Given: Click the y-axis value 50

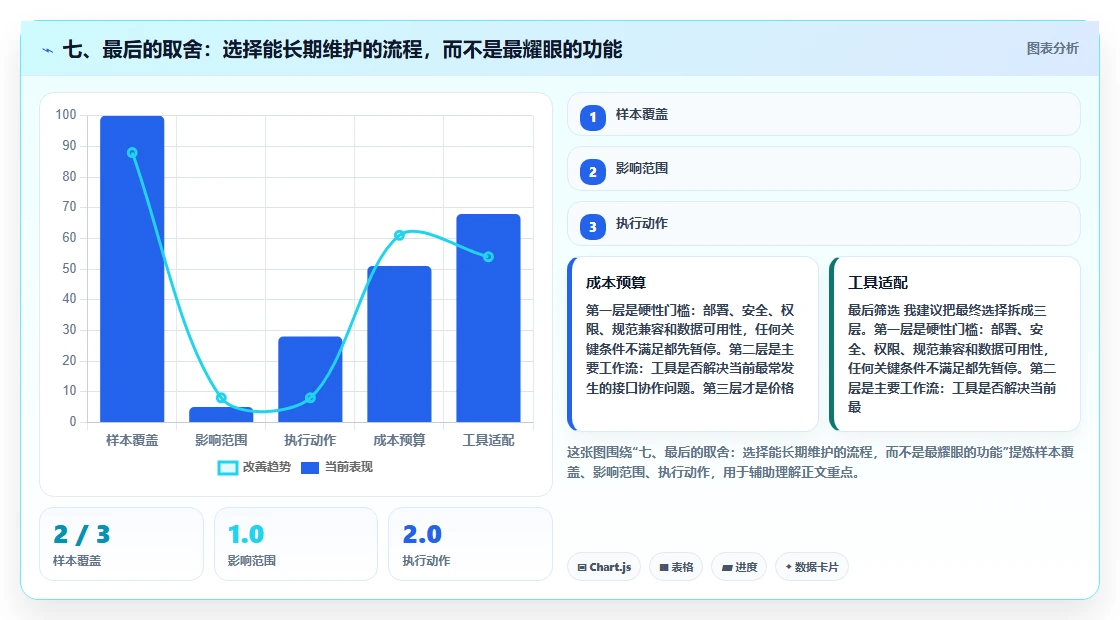Looking at the screenshot, I should pyautogui.click(x=69, y=269).
